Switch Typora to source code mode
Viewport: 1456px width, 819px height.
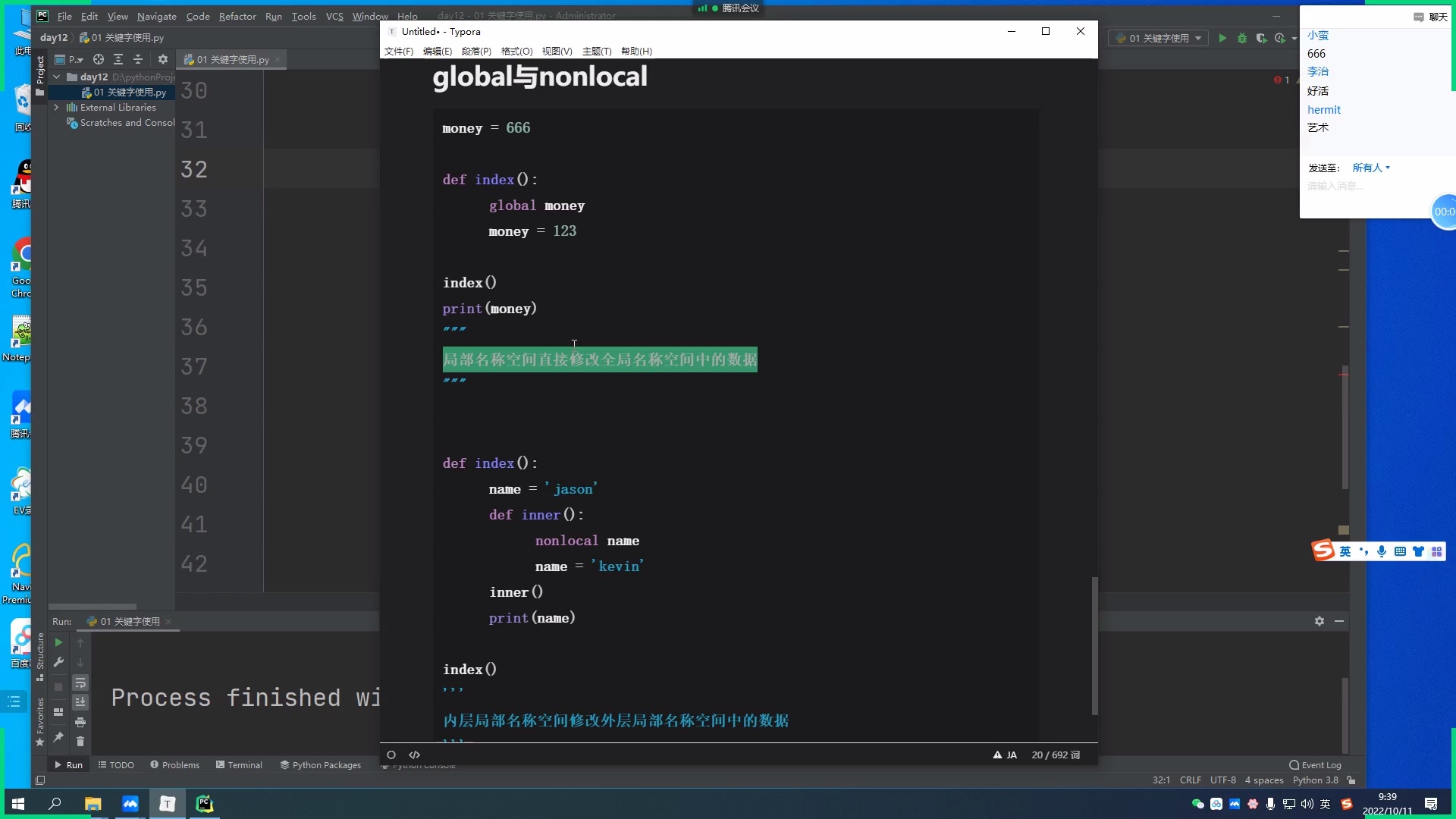(415, 755)
